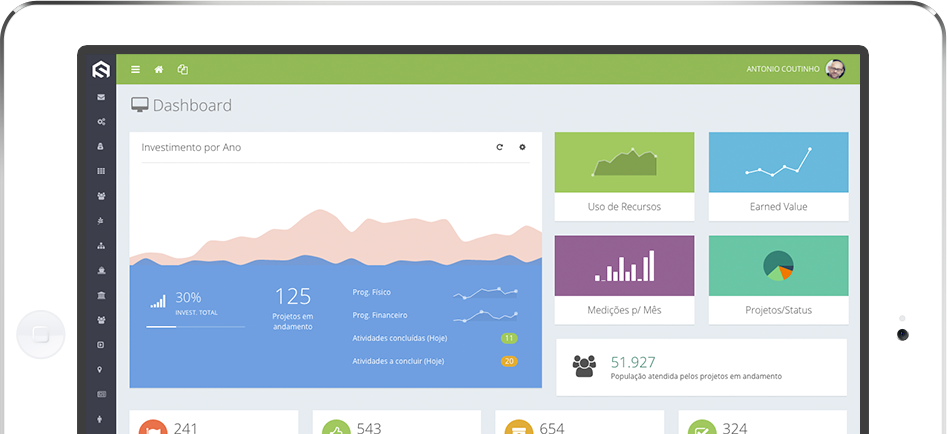
Task: Go to home via house icon
Action: [x=159, y=69]
